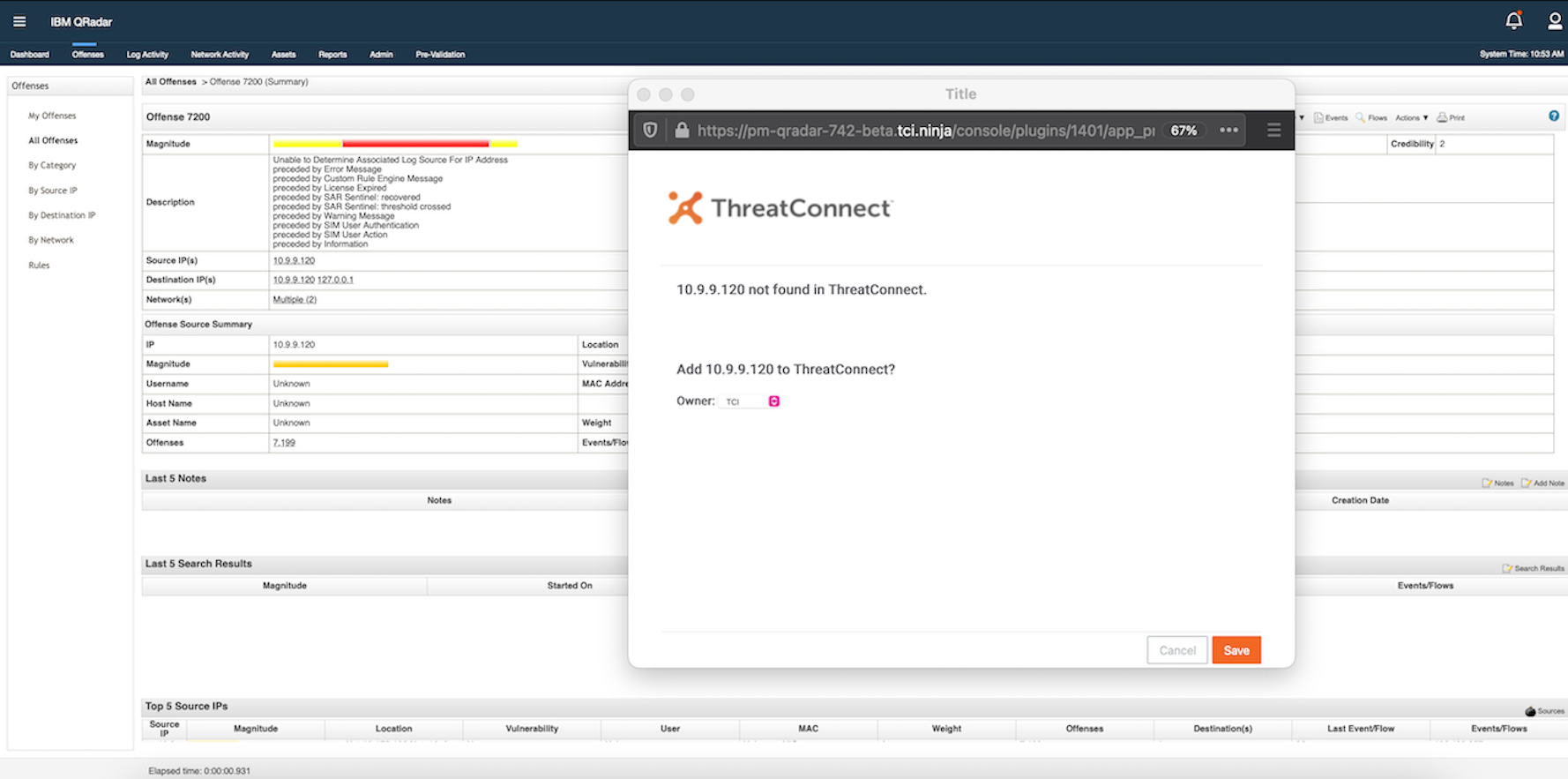Click the shield tracking protection icon
Viewport: 1568px width, 779px height.
tap(650, 131)
